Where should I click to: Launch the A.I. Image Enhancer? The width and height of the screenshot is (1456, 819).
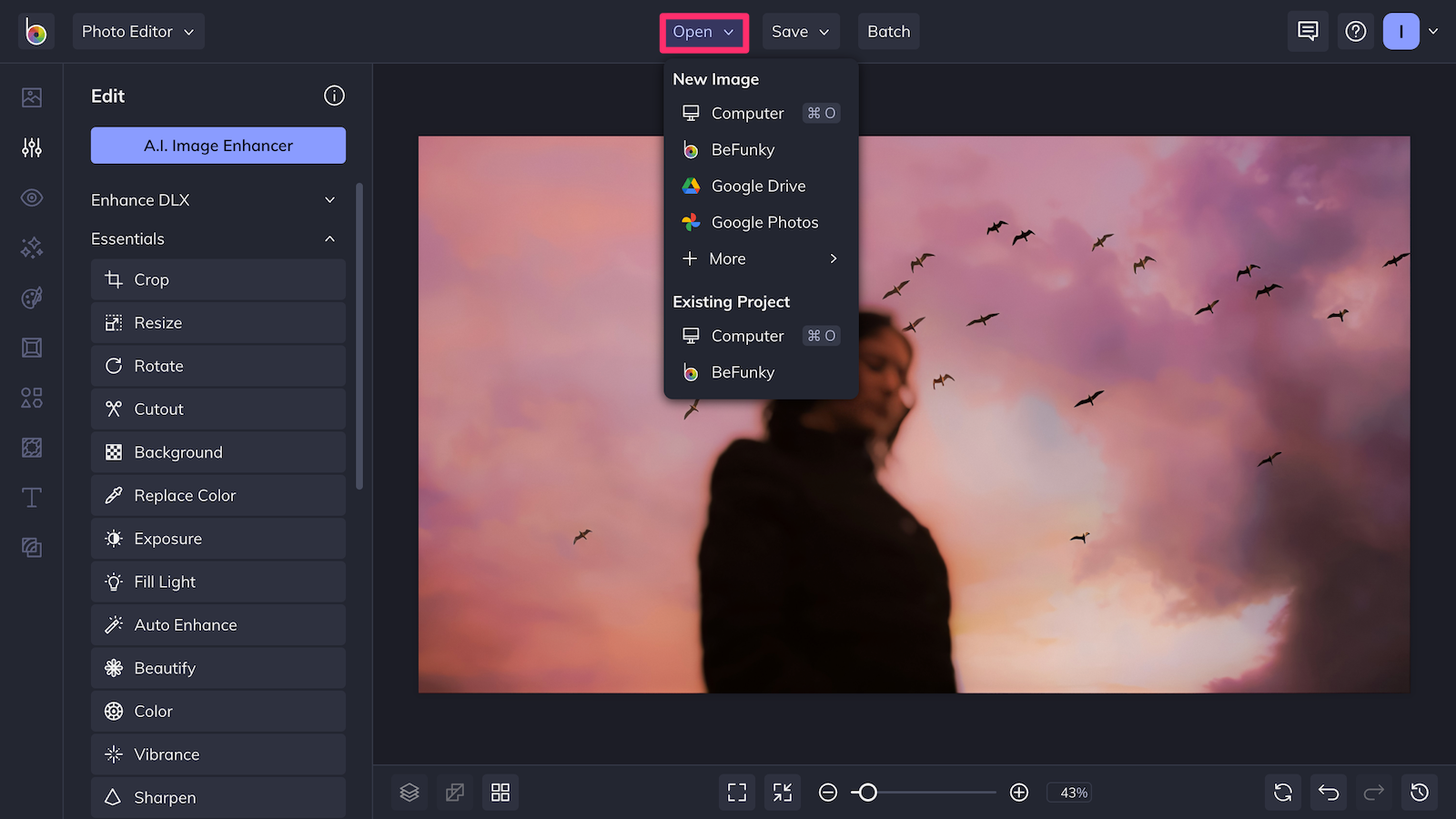point(217,145)
